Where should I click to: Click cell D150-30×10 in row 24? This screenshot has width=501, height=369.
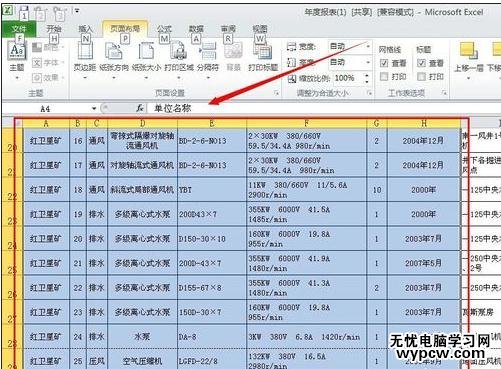pyautogui.click(x=212, y=239)
